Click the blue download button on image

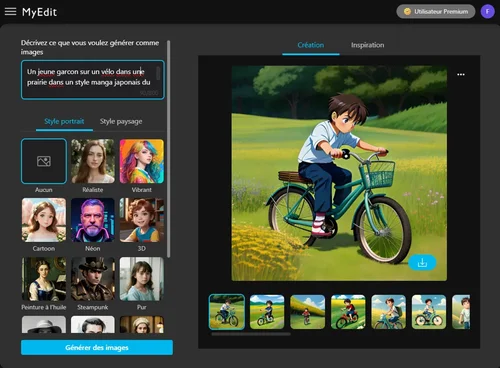point(422,263)
